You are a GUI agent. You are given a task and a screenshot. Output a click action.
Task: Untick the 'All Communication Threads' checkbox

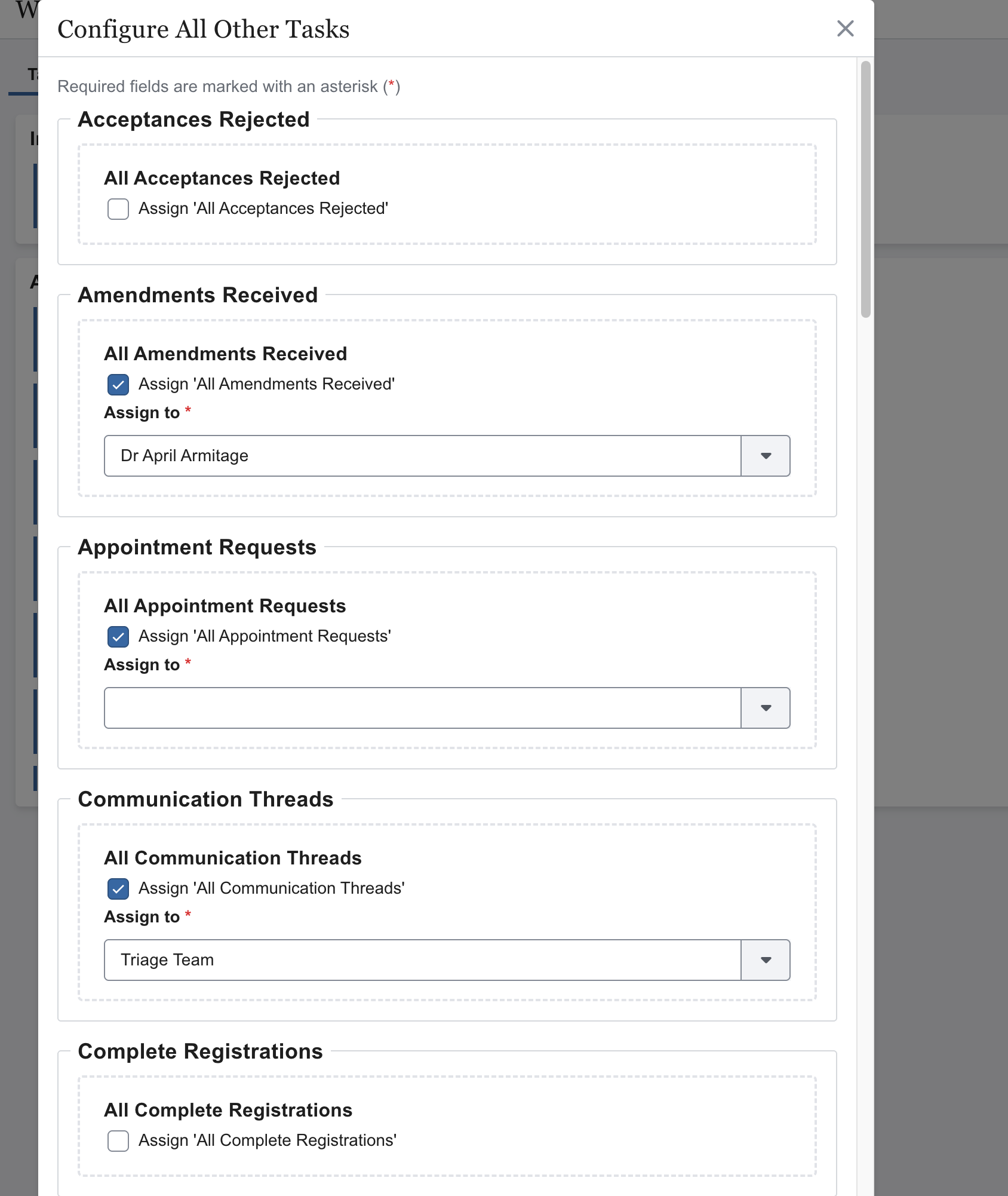(118, 889)
